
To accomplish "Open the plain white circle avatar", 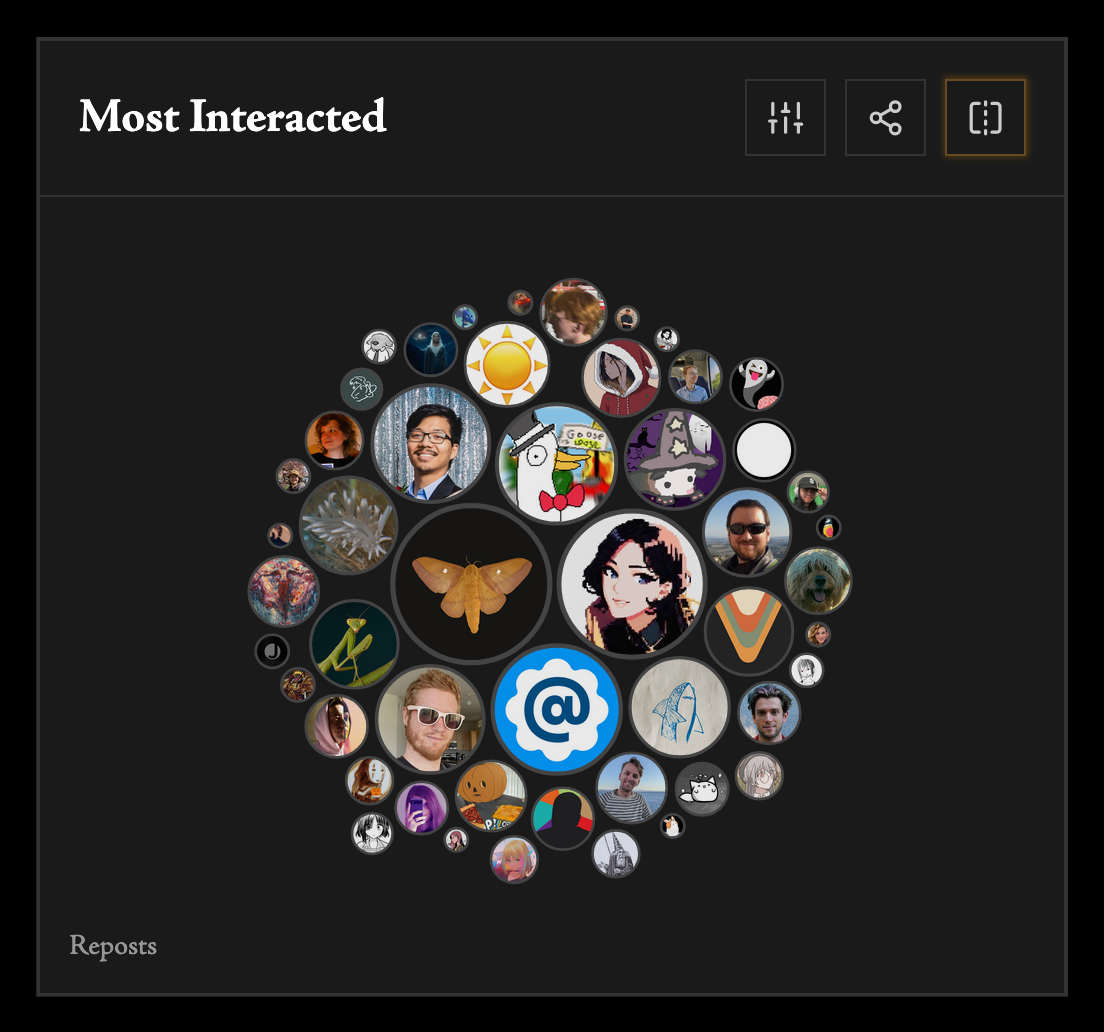I will click(x=764, y=450).
